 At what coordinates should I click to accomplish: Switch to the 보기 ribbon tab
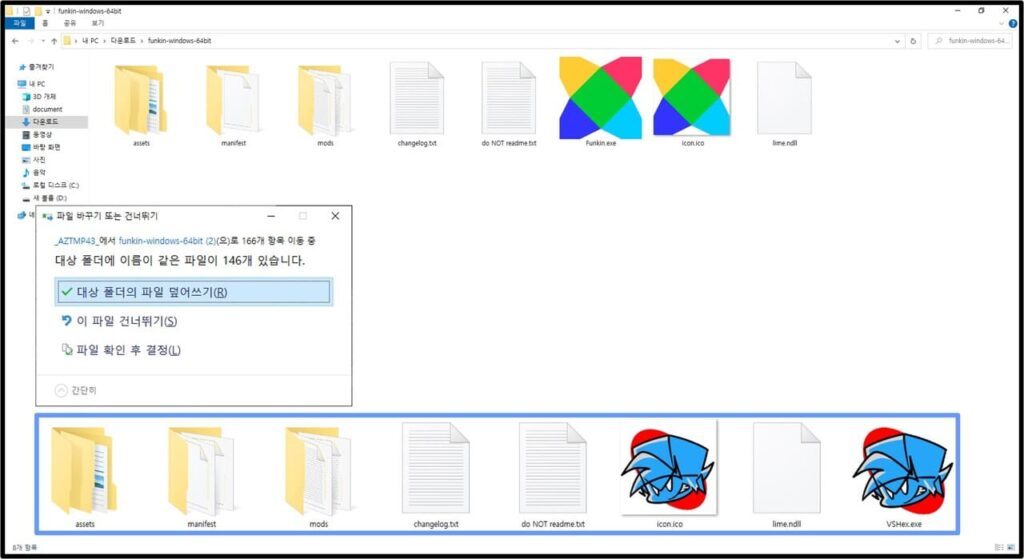(x=98, y=24)
